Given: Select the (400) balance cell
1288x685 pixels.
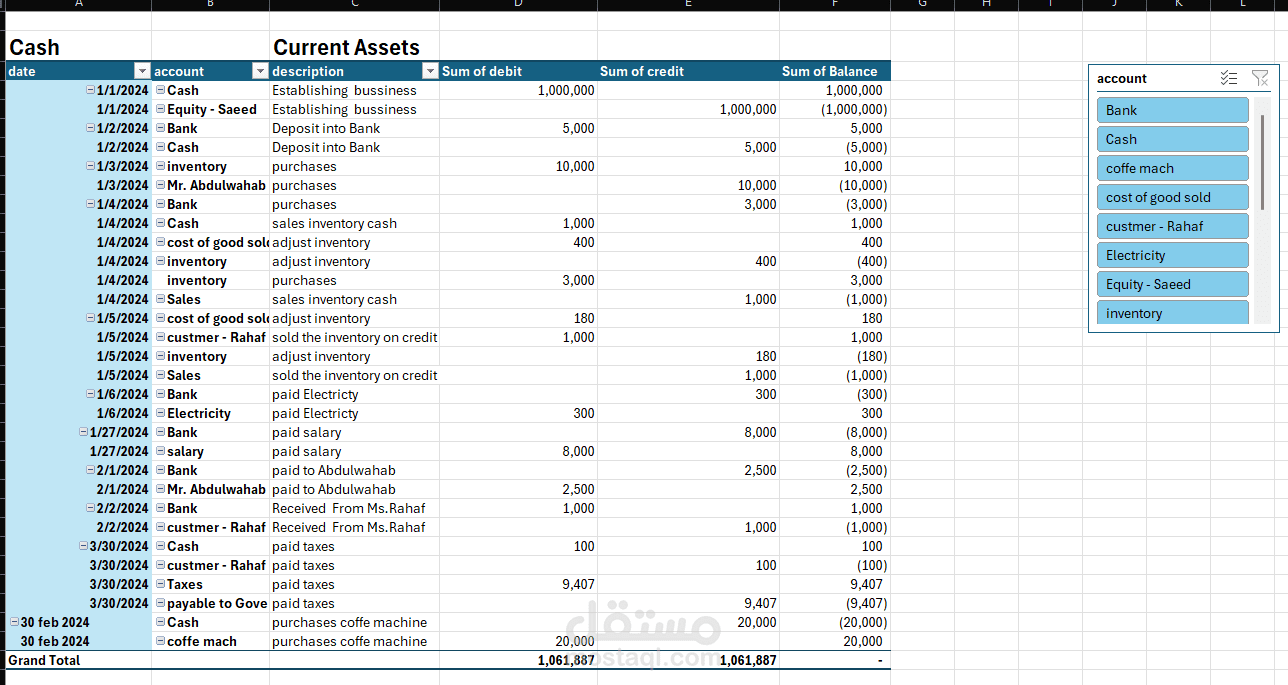Looking at the screenshot, I should click(834, 261).
